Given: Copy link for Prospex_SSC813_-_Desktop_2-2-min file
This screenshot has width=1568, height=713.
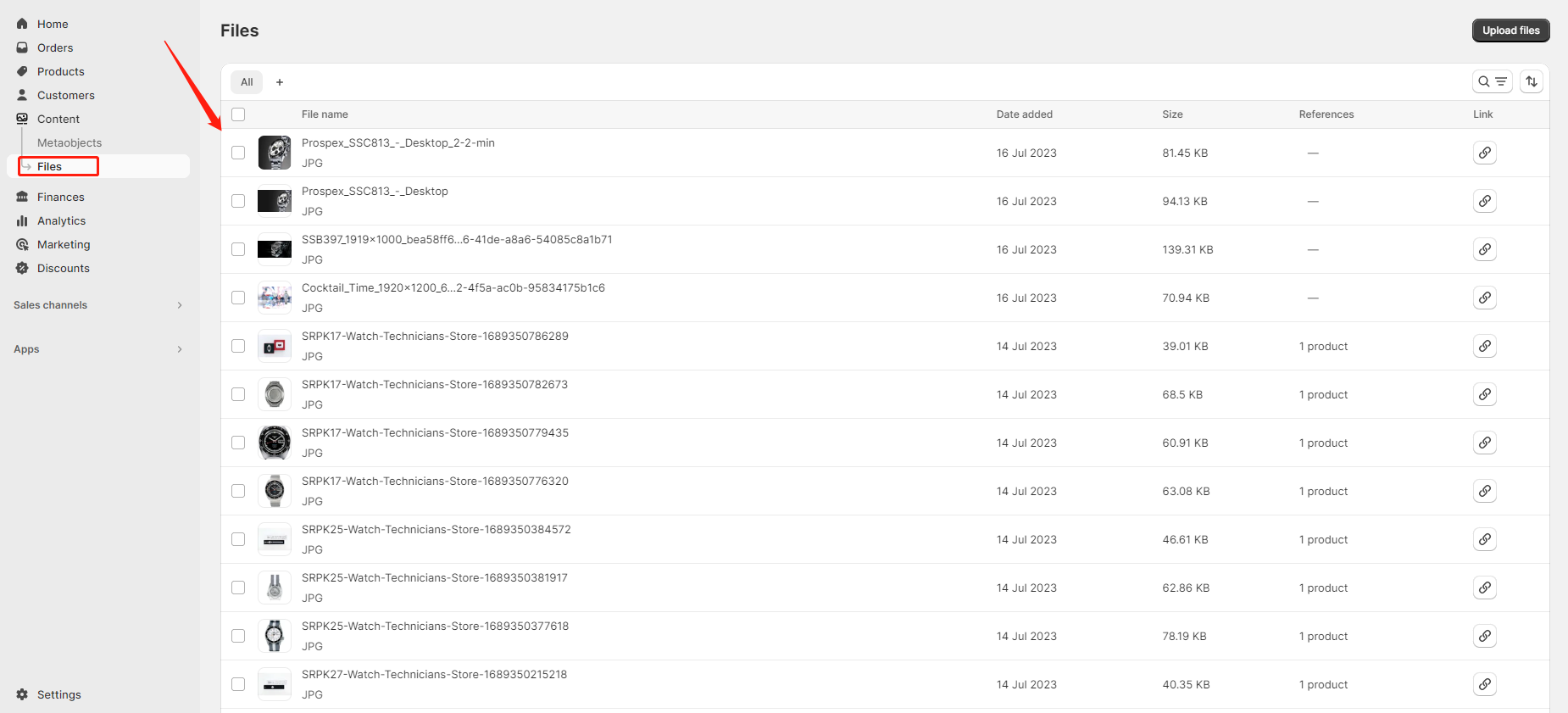Looking at the screenshot, I should pyautogui.click(x=1484, y=153).
